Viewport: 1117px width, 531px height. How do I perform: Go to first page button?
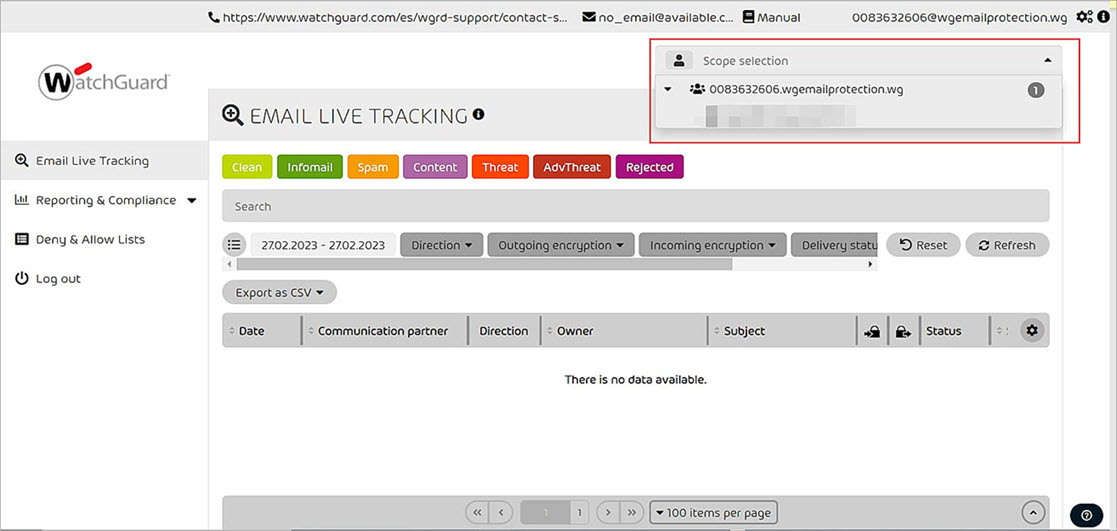tap(477, 512)
